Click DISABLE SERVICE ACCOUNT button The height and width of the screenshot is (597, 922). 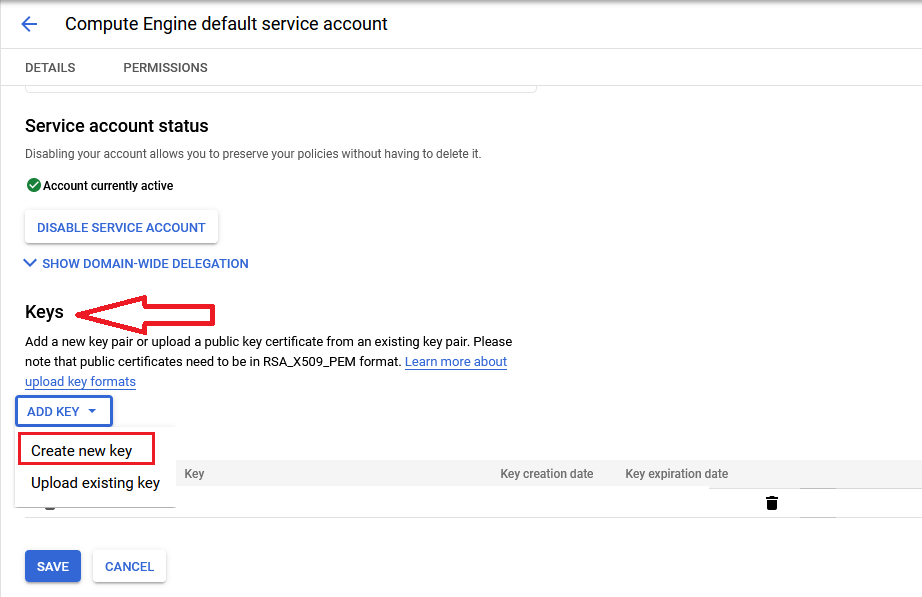(x=121, y=227)
